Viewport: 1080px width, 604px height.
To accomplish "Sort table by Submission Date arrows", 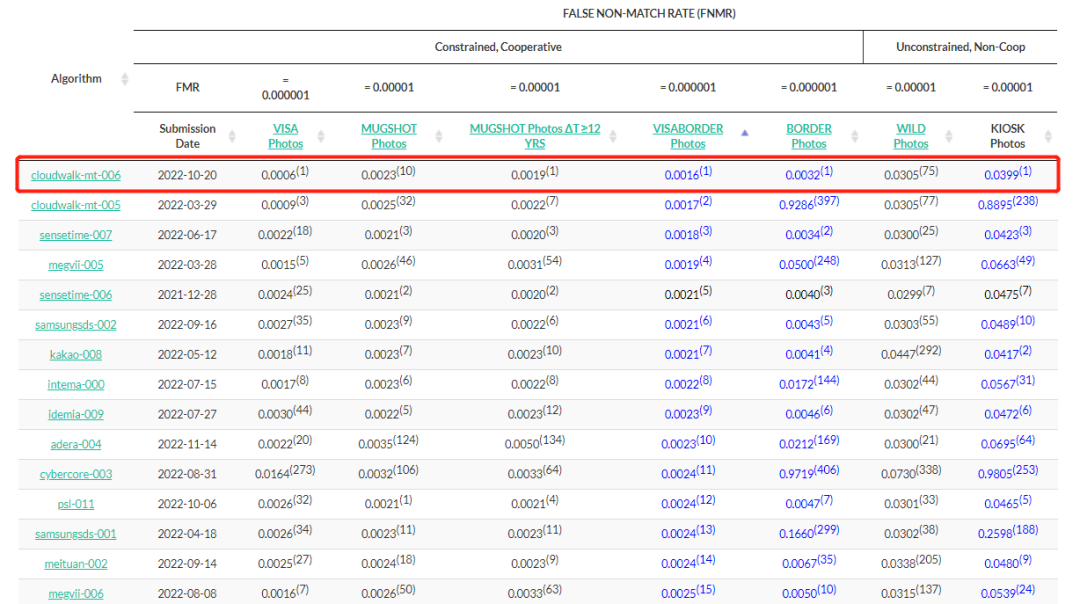I will (232, 136).
